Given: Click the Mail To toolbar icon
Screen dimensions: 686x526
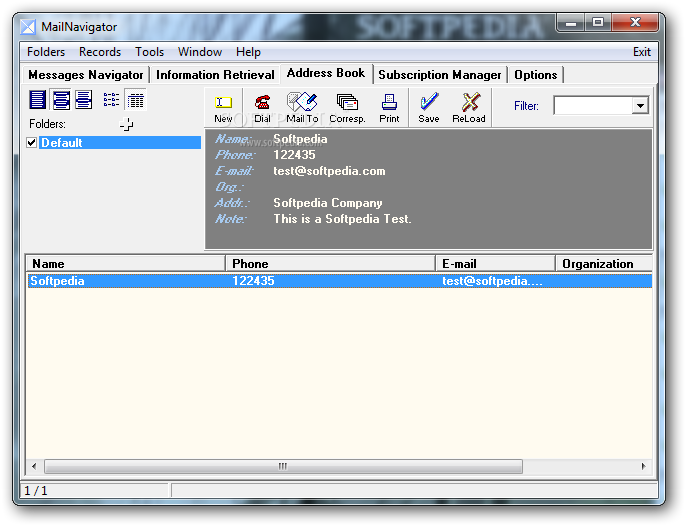Looking at the screenshot, I should pos(302,108).
